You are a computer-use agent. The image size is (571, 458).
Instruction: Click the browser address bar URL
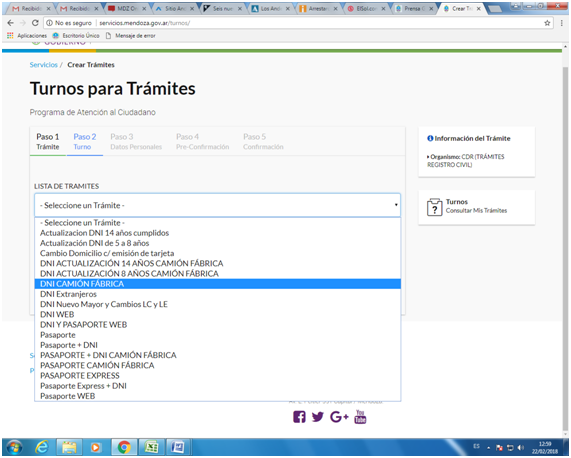coord(145,23)
